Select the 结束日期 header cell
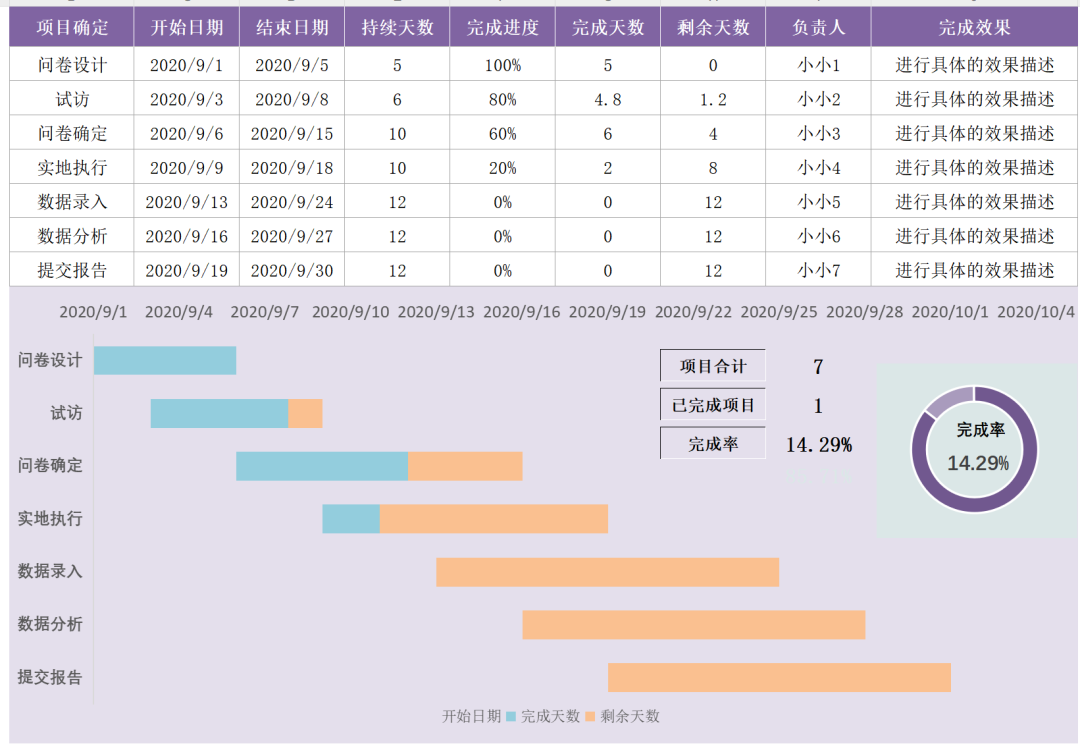This screenshot has width=1080, height=750. tap(292, 28)
